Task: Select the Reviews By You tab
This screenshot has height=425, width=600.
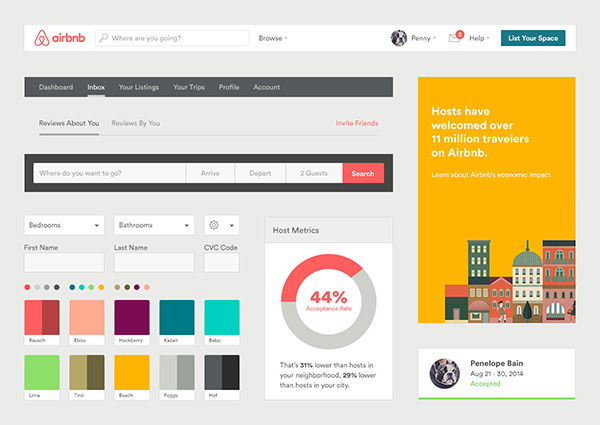Action: pyautogui.click(x=136, y=123)
